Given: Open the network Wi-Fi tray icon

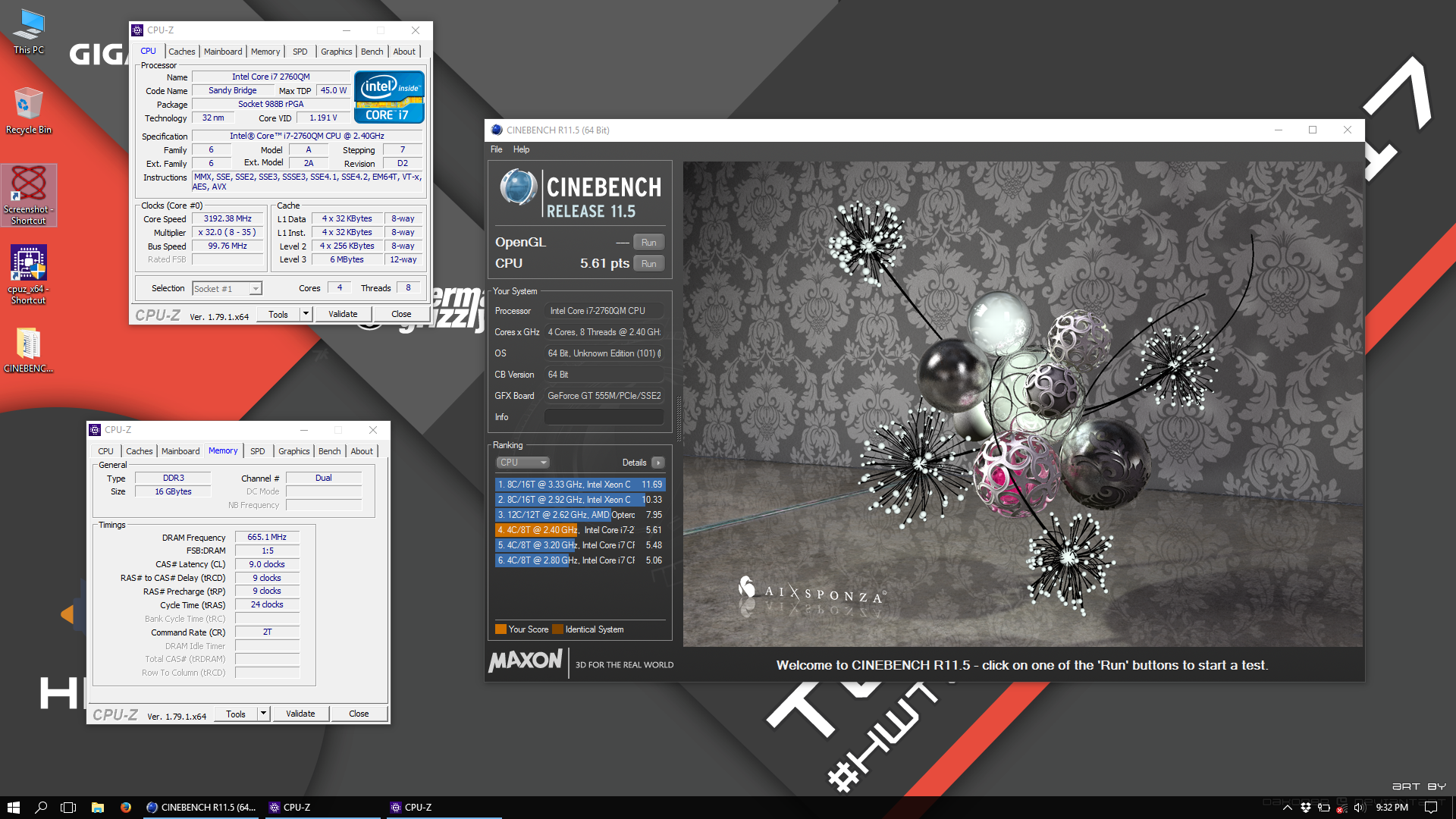Looking at the screenshot, I should 1341,808.
